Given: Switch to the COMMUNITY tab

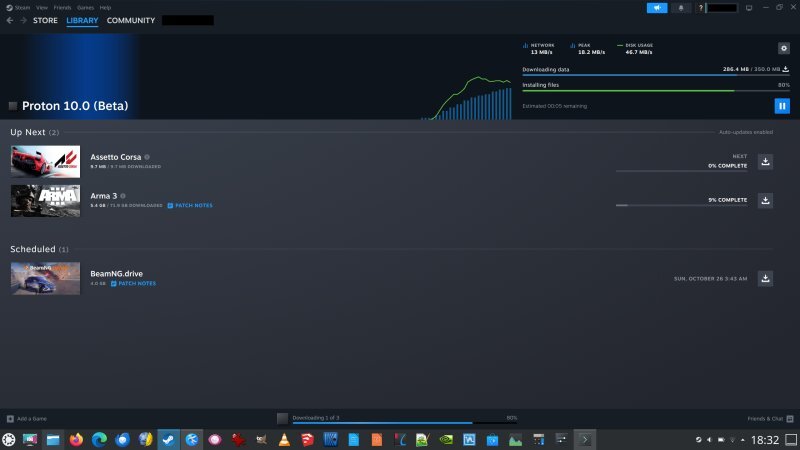Looking at the screenshot, I should tap(131, 20).
